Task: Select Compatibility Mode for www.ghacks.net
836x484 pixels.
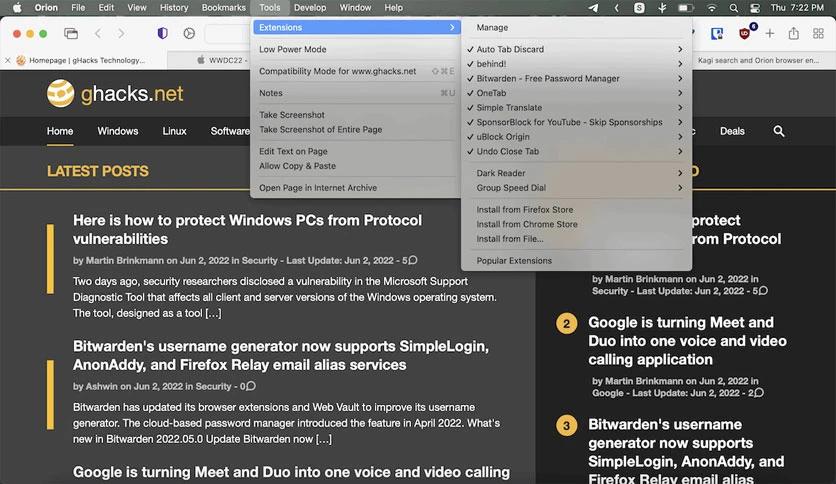Action: [x=356, y=71]
